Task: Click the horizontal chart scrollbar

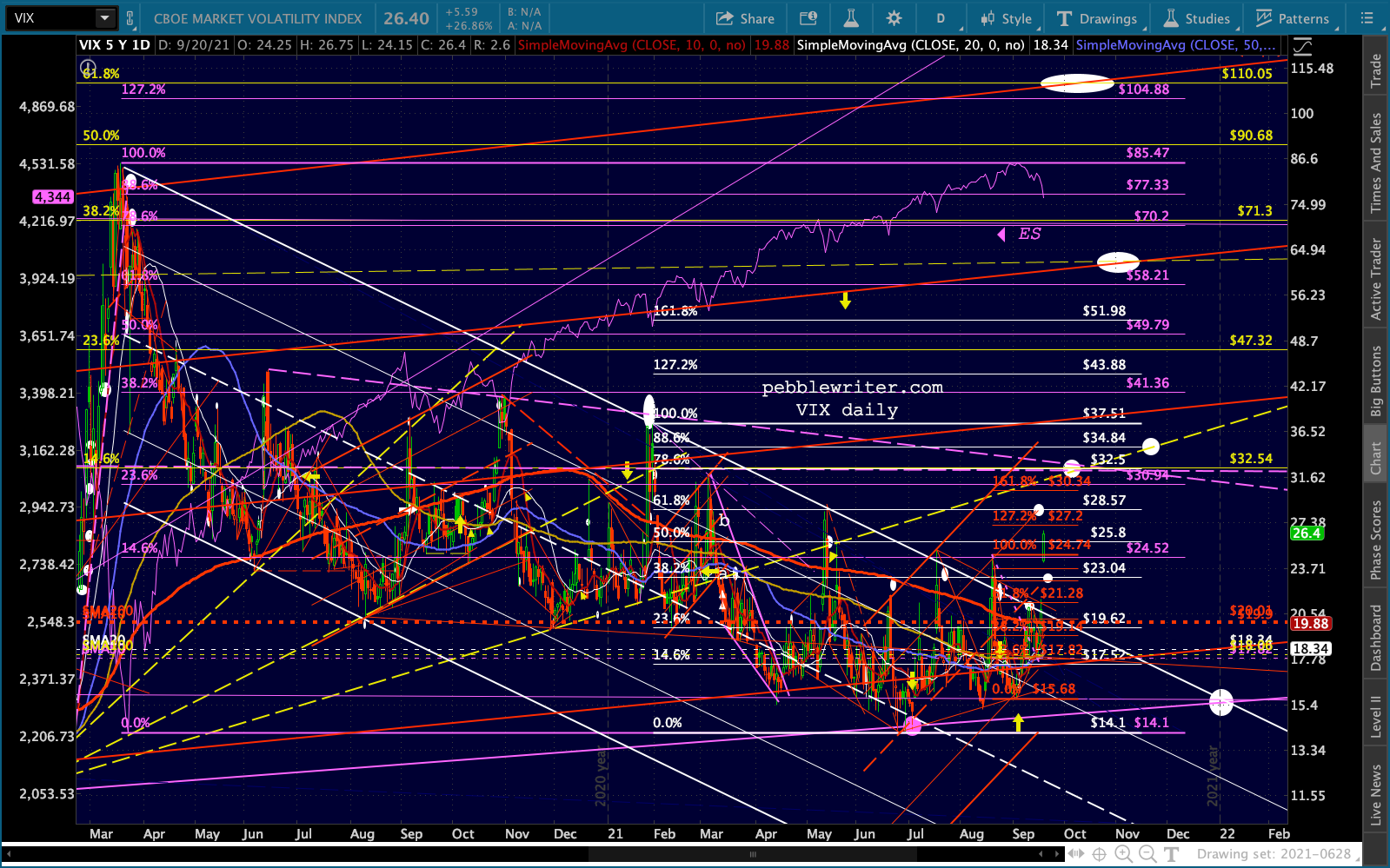Action: pyautogui.click(x=753, y=854)
